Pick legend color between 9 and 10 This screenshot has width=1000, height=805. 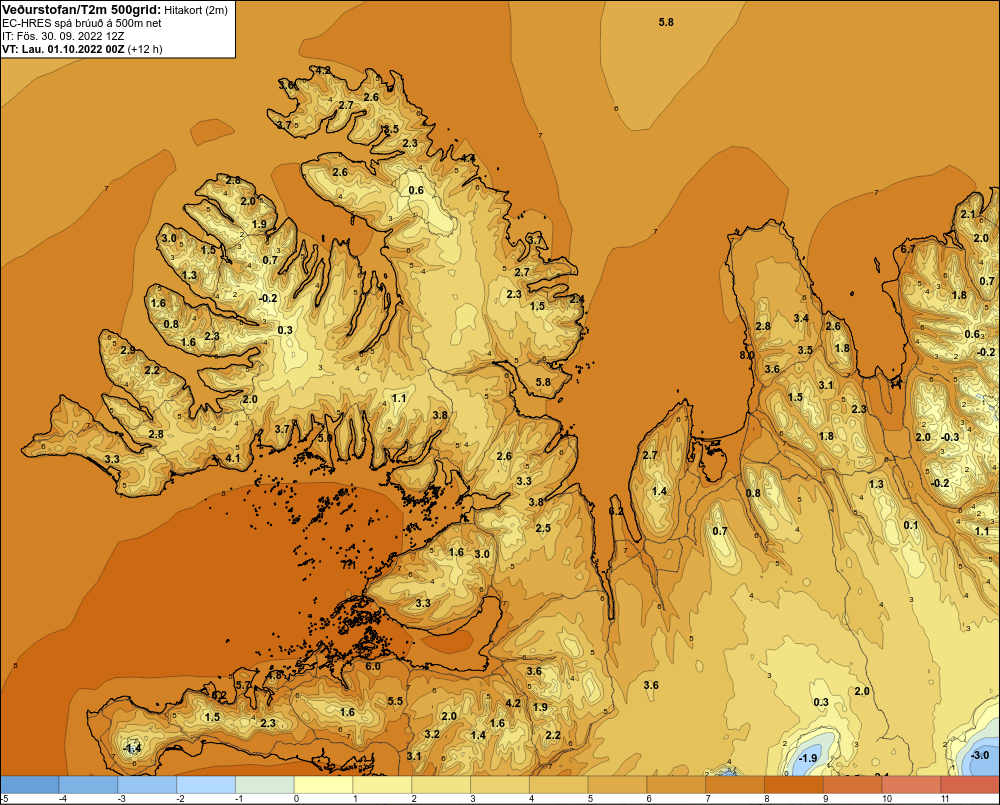tap(851, 785)
